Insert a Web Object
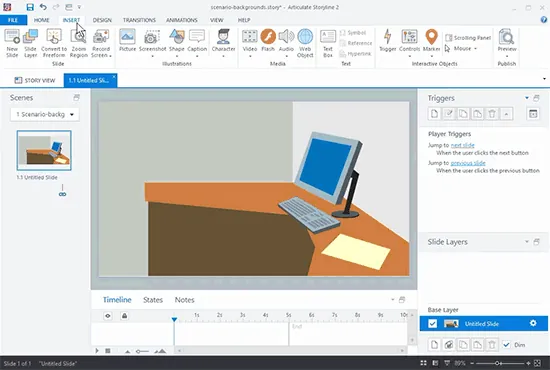550x370 pixels. coord(305,43)
